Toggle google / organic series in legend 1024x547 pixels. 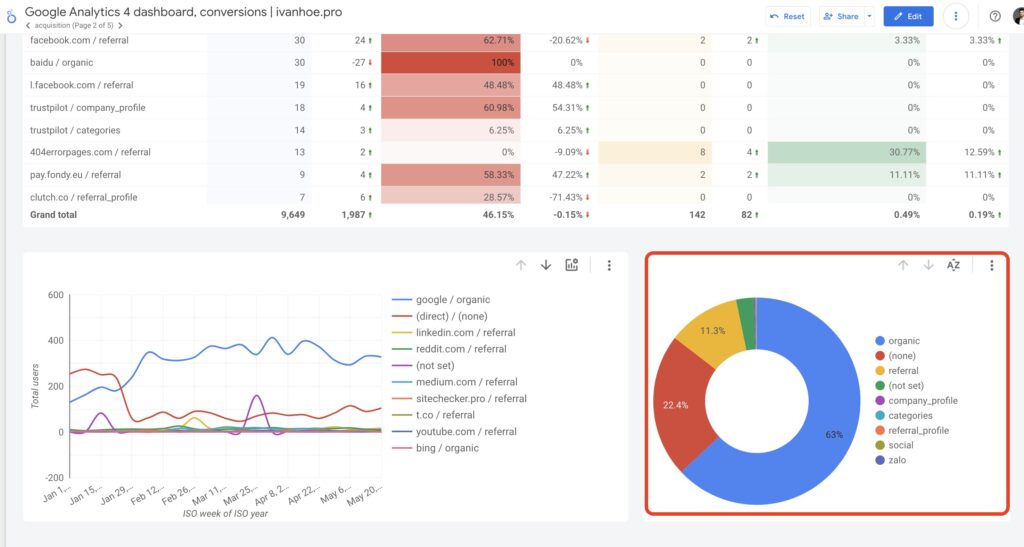452,299
